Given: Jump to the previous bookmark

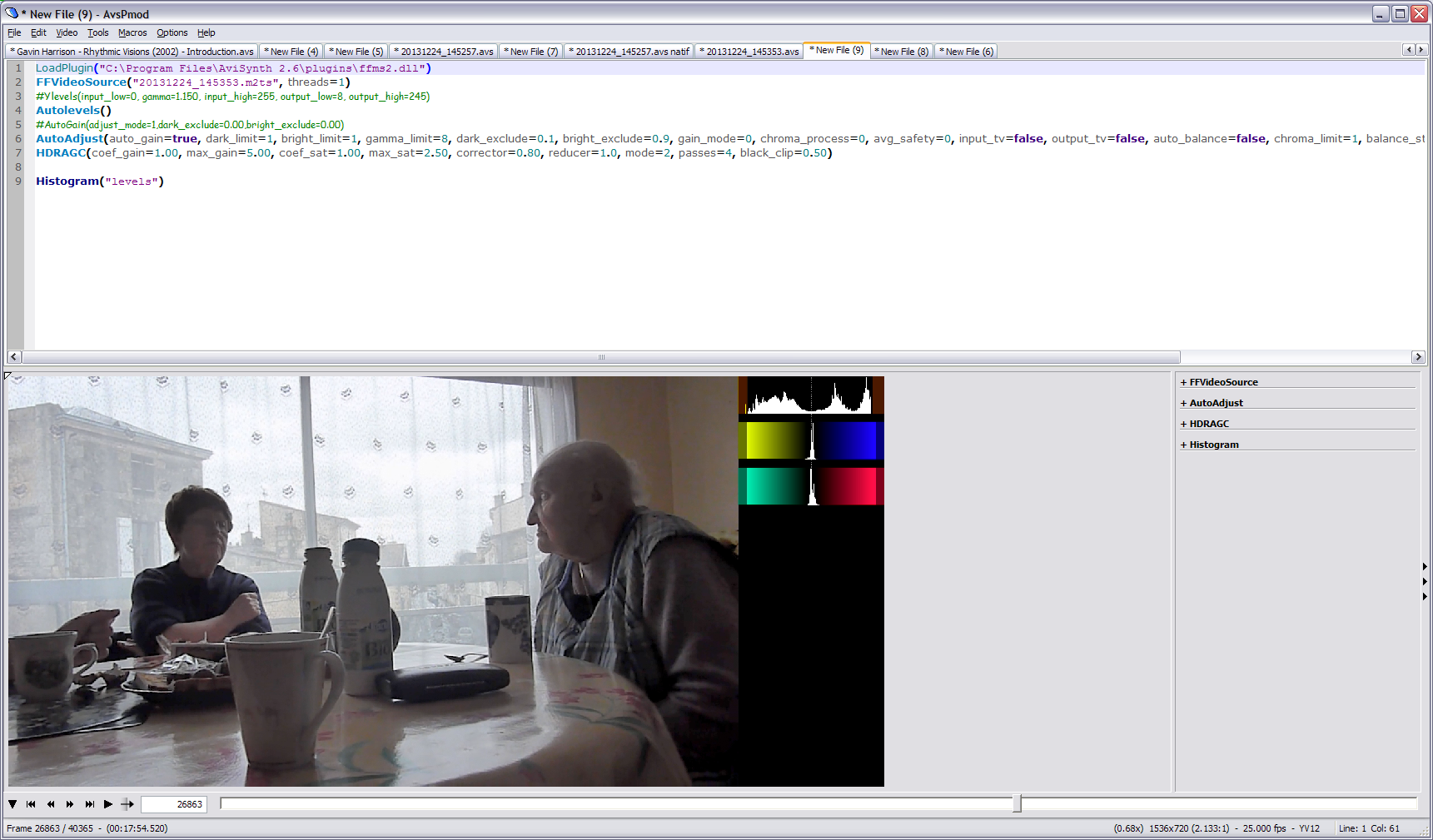Looking at the screenshot, I should 32,804.
